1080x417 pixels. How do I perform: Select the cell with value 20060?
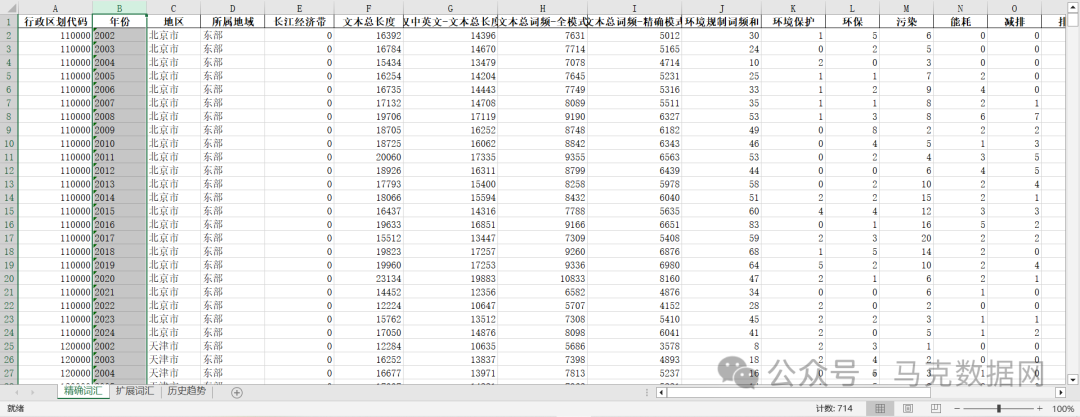coord(368,156)
